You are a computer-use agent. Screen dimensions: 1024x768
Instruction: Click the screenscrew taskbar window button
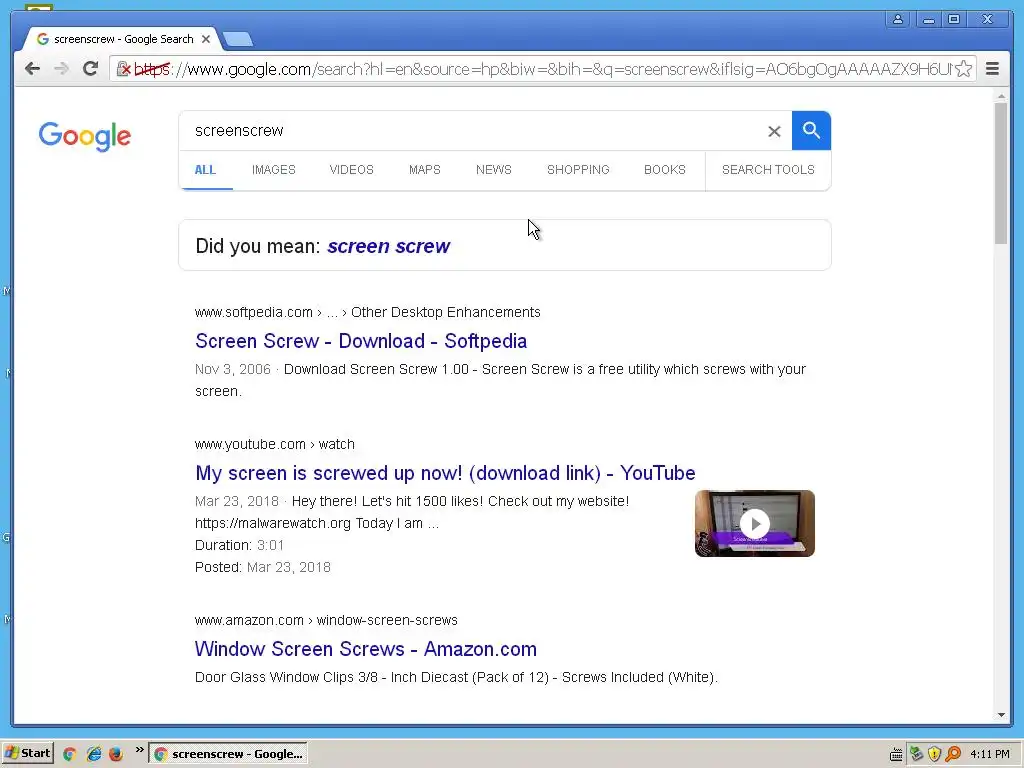[x=228, y=754]
